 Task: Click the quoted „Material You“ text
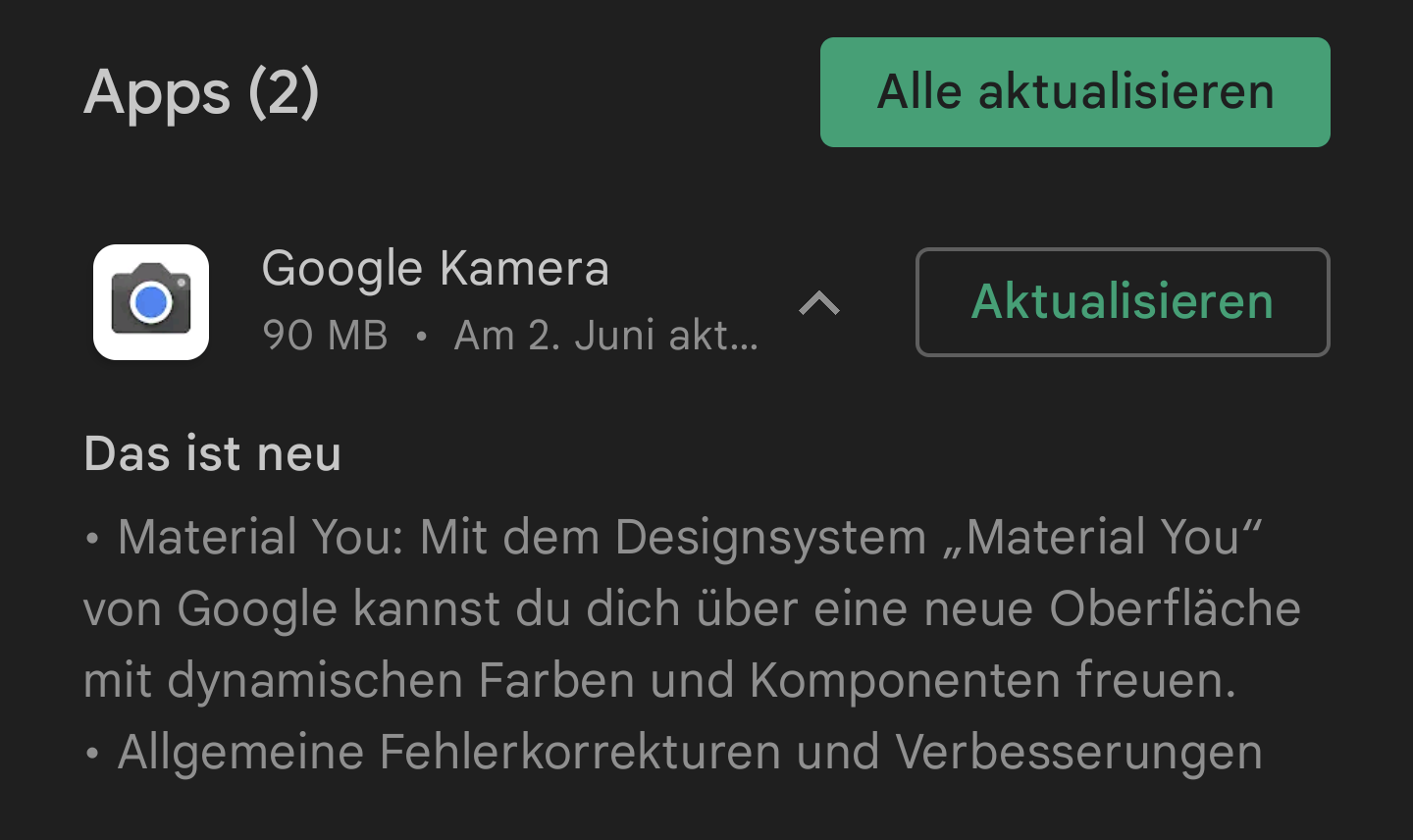tap(1103, 538)
